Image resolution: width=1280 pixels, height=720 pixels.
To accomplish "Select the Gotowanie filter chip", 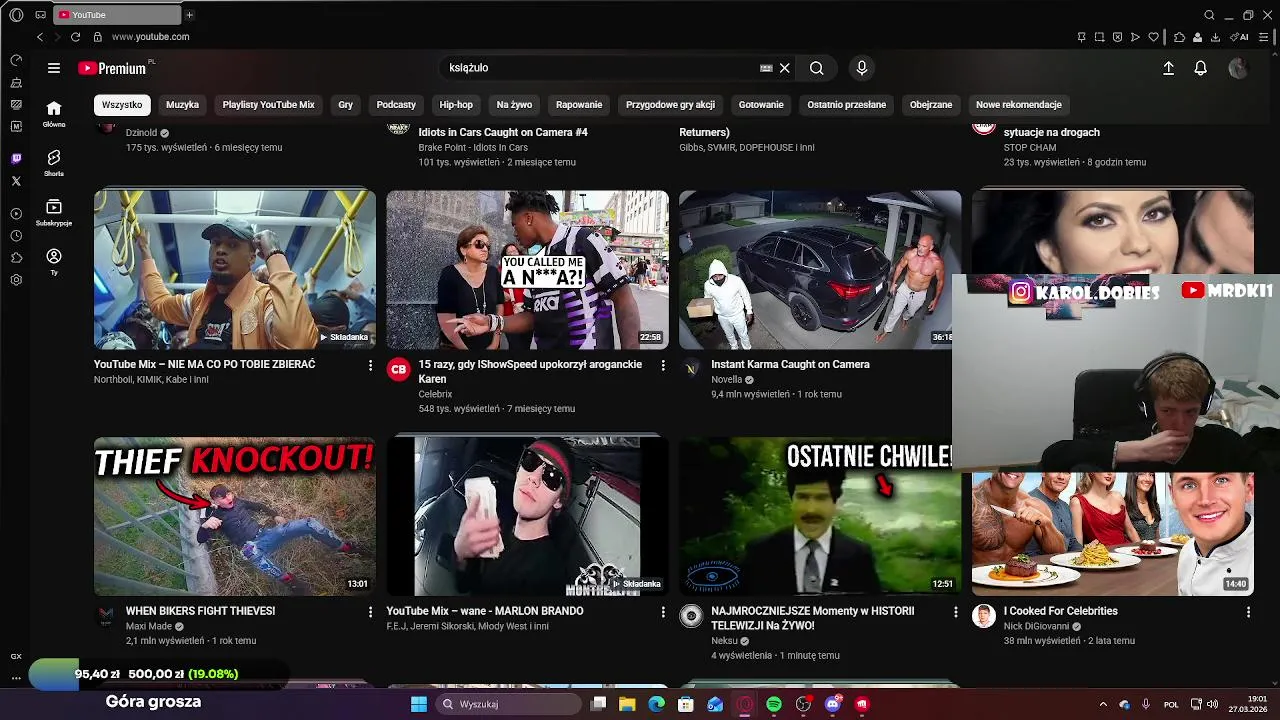I will (761, 104).
